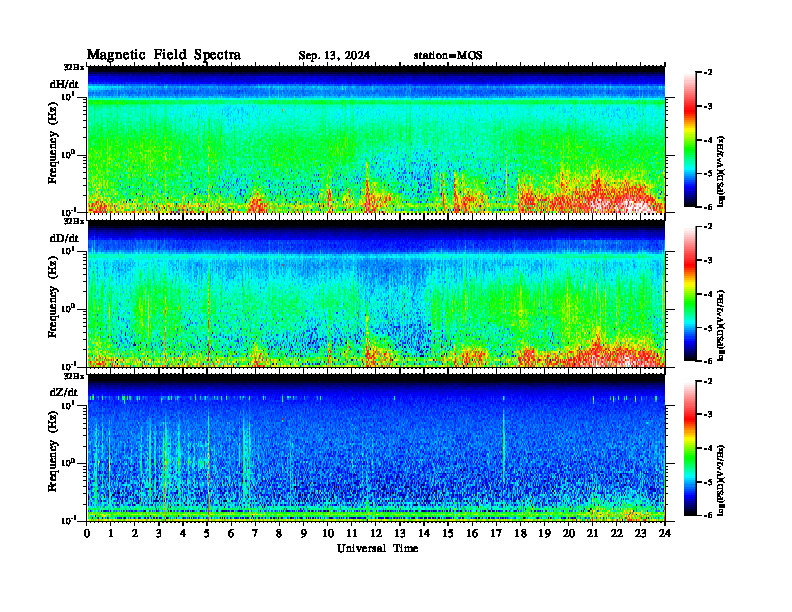Click hour tick label '16' on time axis
This screenshot has width=792, height=612.
click(472, 533)
